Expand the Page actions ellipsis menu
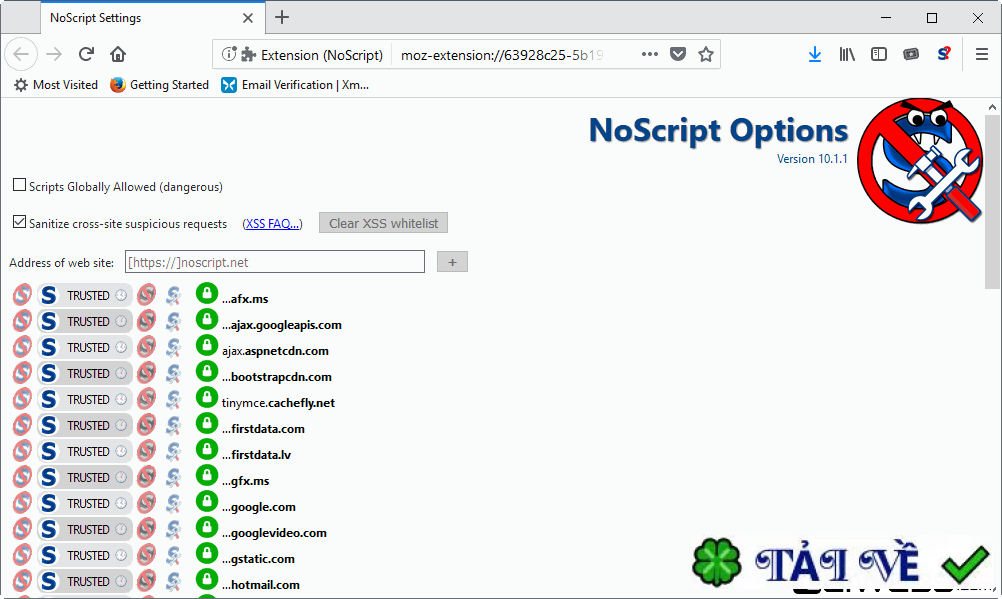 [x=649, y=54]
